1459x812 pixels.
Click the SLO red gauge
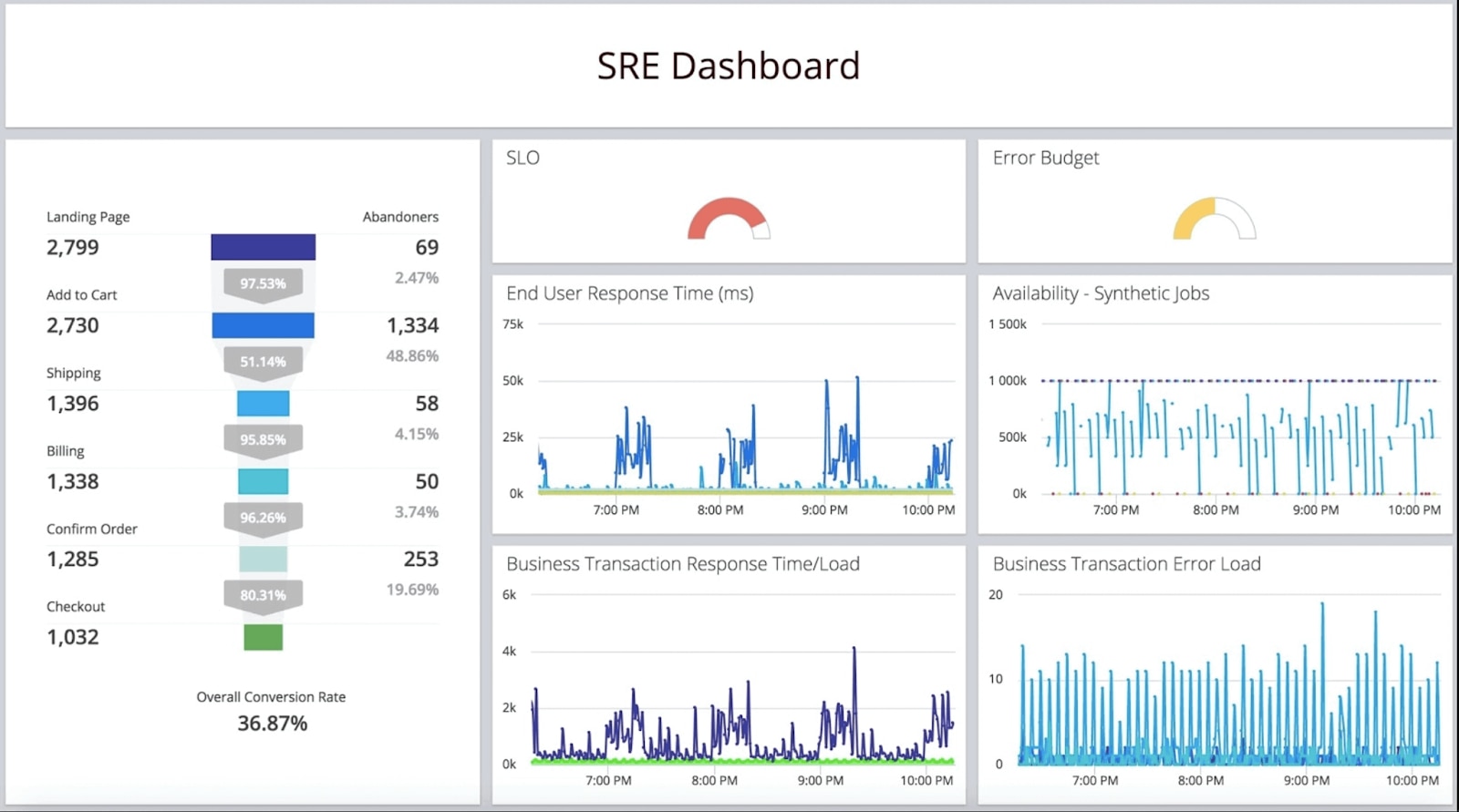point(729,219)
